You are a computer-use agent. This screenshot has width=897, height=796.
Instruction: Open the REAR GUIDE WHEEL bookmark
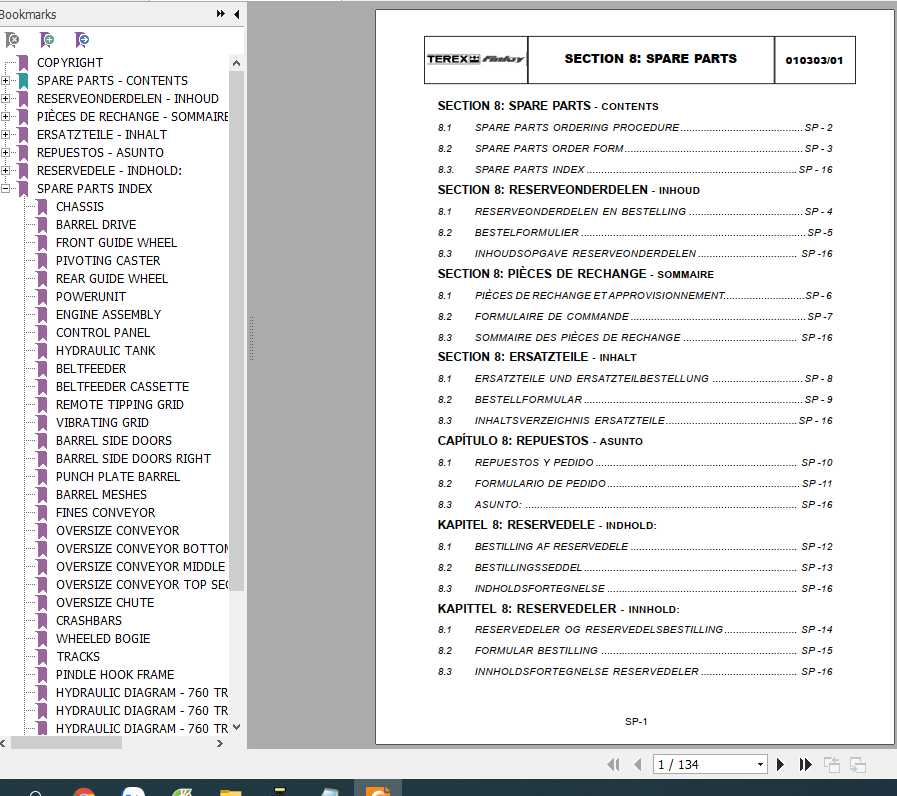(112, 279)
